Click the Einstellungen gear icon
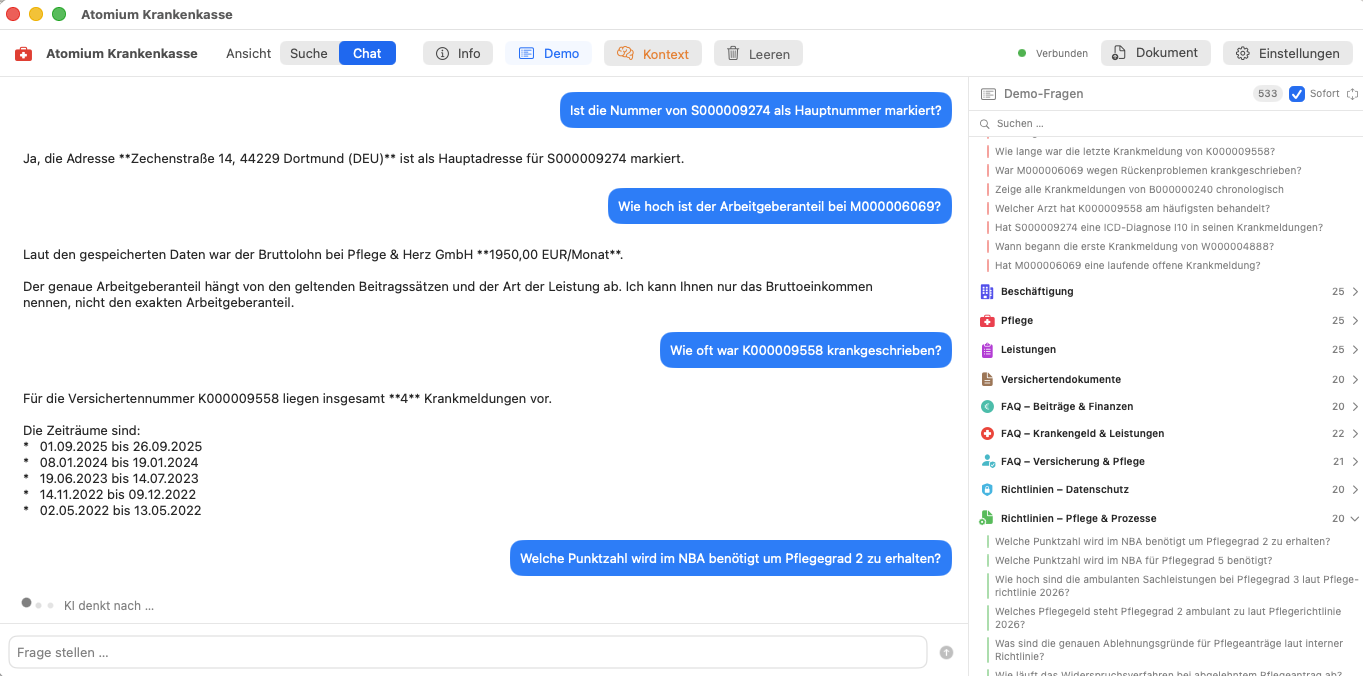This screenshot has height=676, width=1363. [1243, 54]
